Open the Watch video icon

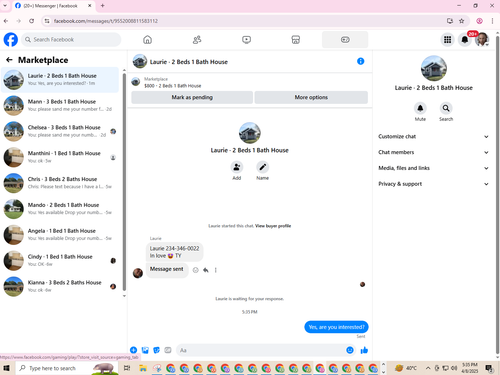tap(246, 40)
